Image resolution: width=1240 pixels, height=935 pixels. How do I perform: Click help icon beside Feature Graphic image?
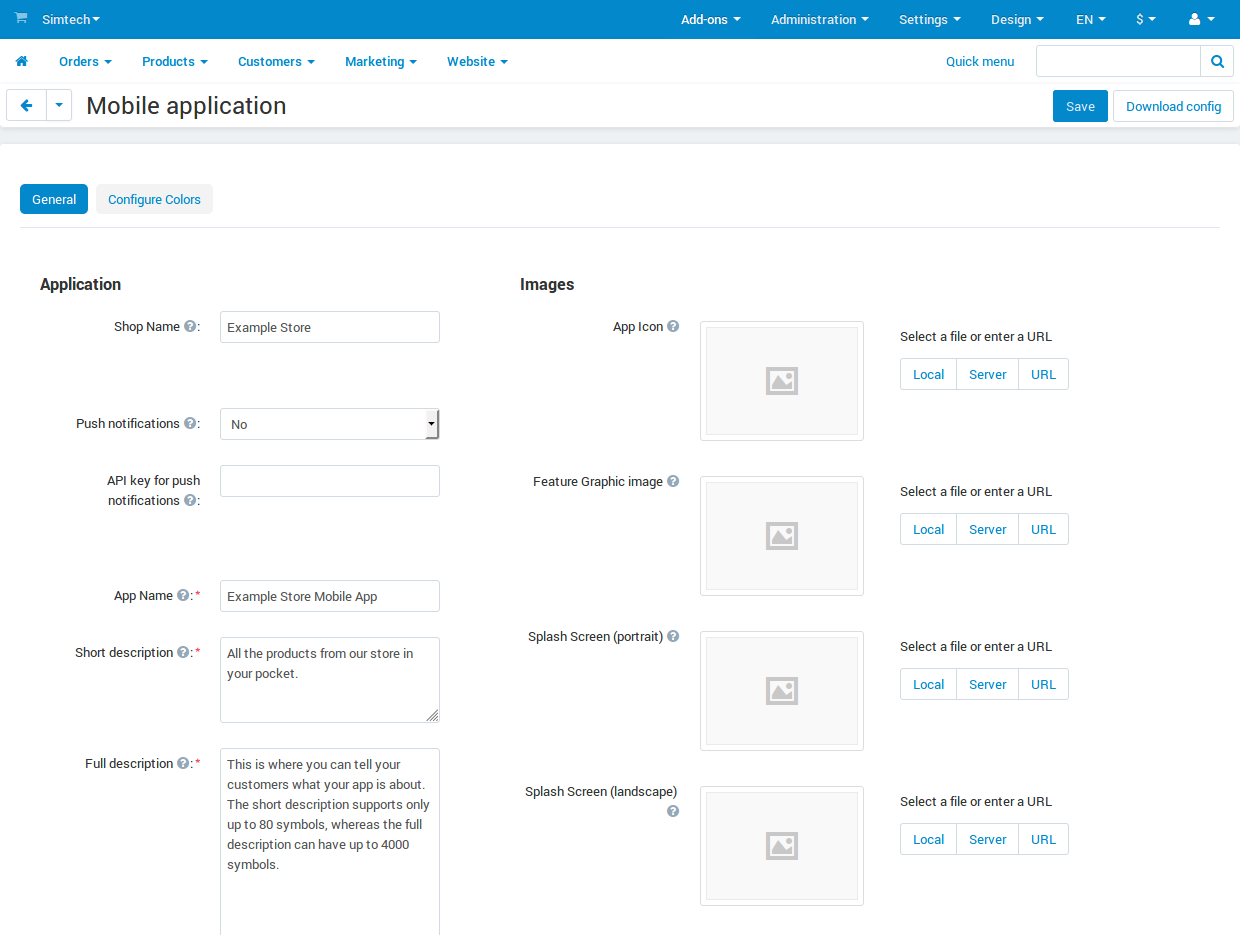673,481
